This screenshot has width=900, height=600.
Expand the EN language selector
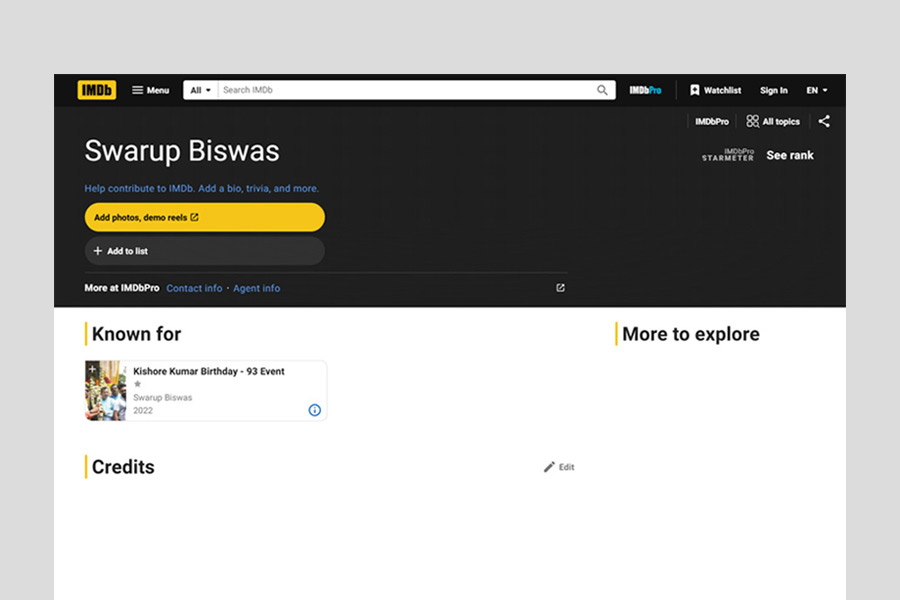tap(816, 90)
